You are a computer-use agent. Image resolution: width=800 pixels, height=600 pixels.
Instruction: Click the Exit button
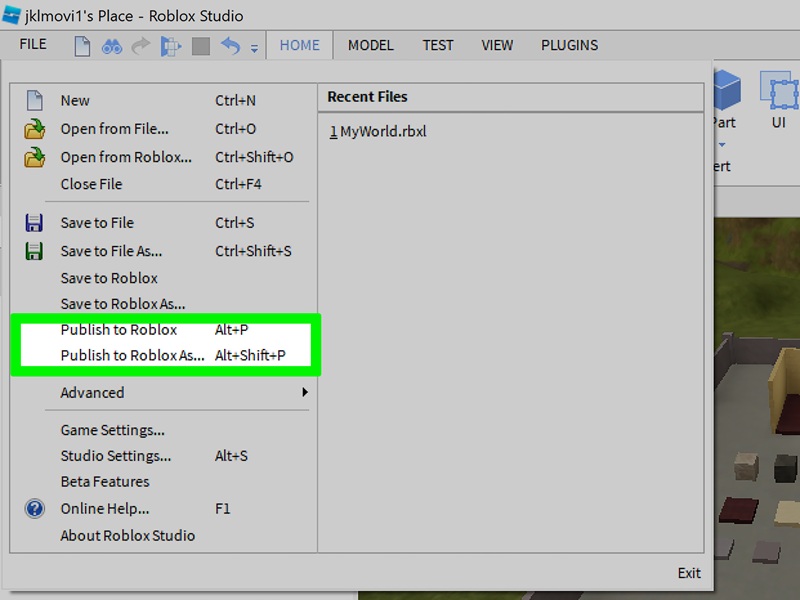coord(688,573)
